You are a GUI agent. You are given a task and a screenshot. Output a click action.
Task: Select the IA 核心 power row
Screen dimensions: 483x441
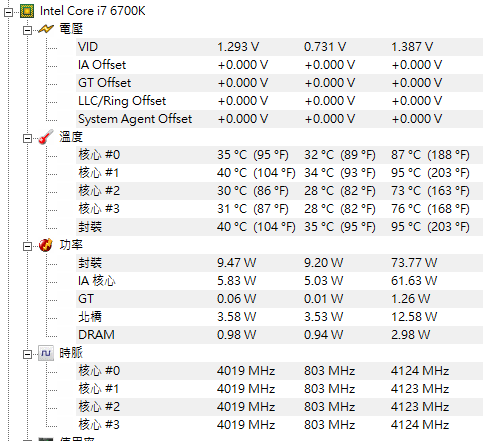[279, 281]
